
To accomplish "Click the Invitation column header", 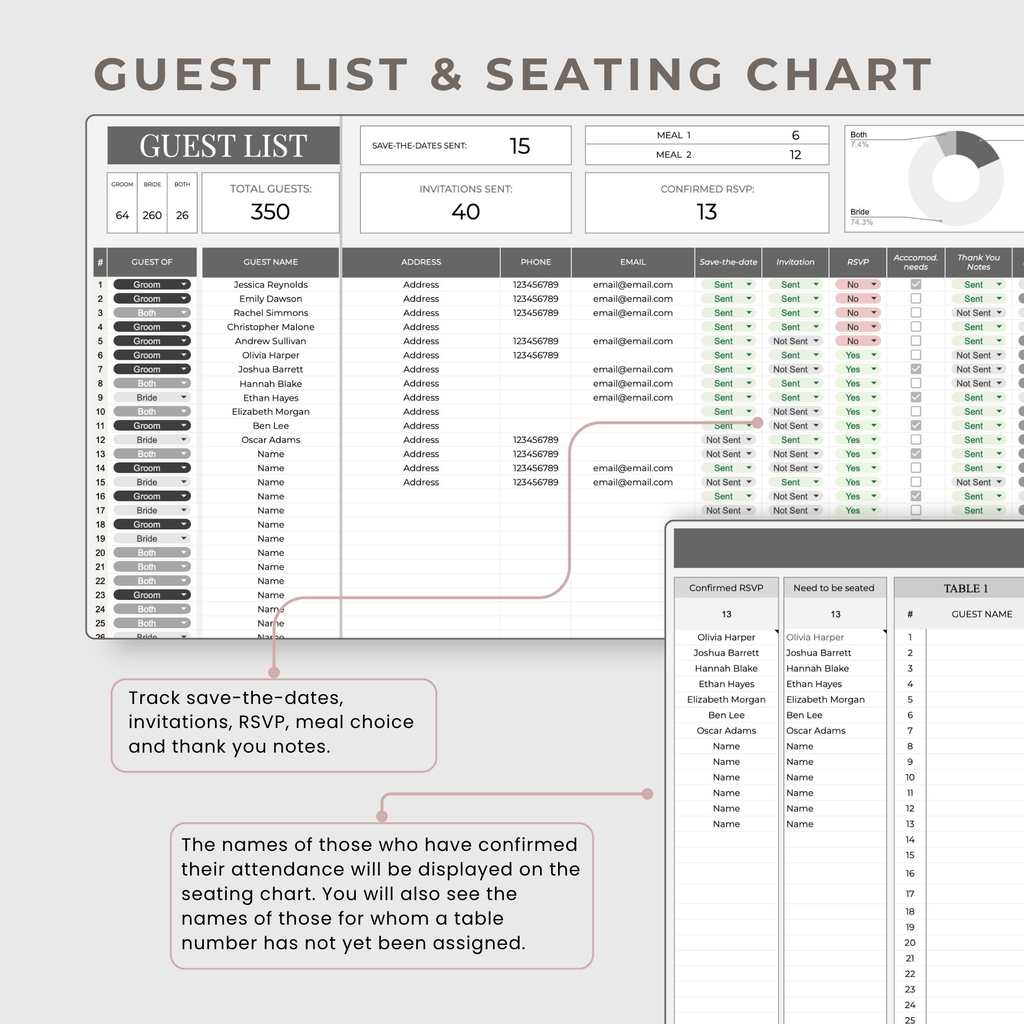I will tap(795, 262).
